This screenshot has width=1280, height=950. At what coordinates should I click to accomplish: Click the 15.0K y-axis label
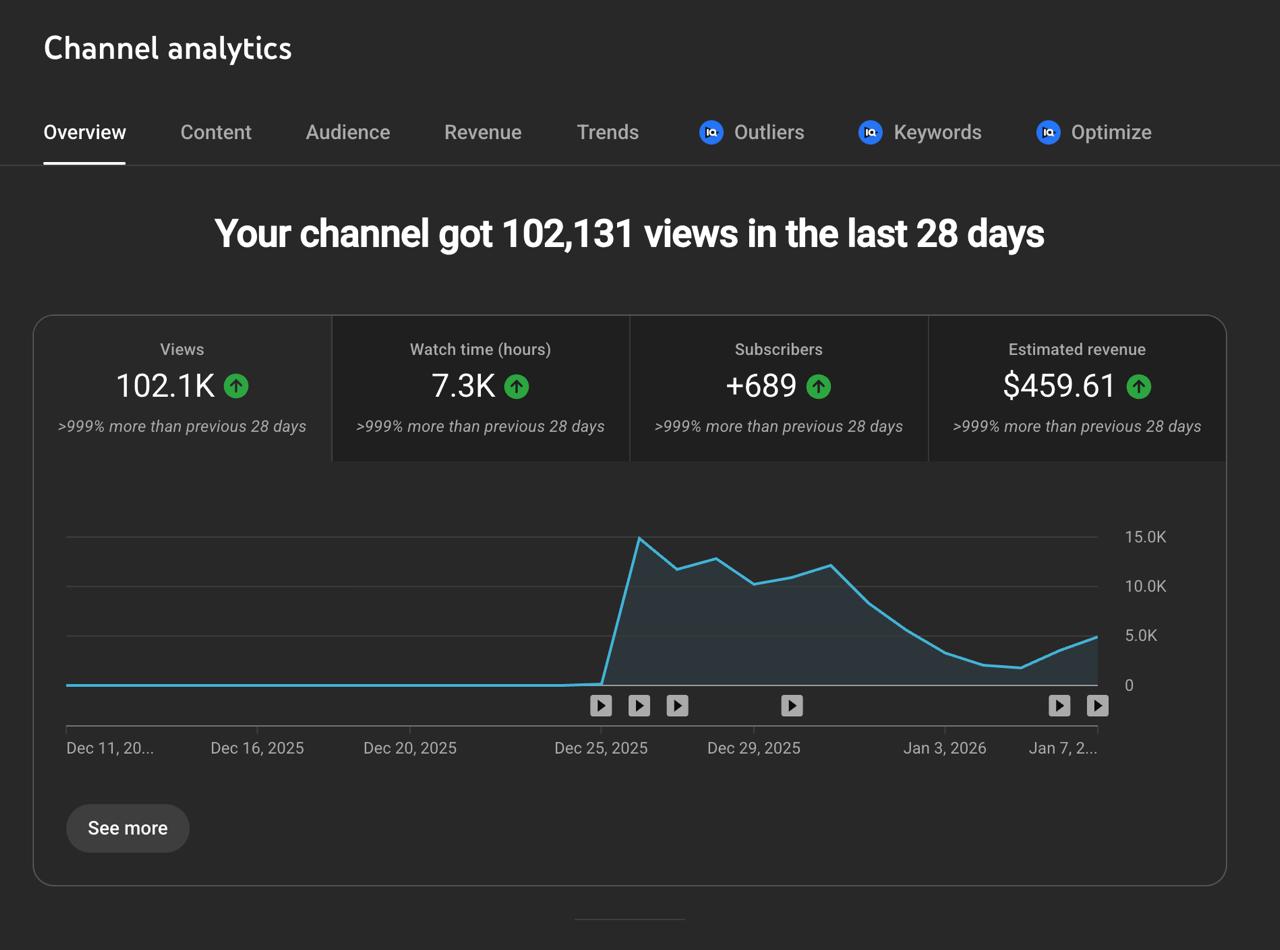[1145, 537]
